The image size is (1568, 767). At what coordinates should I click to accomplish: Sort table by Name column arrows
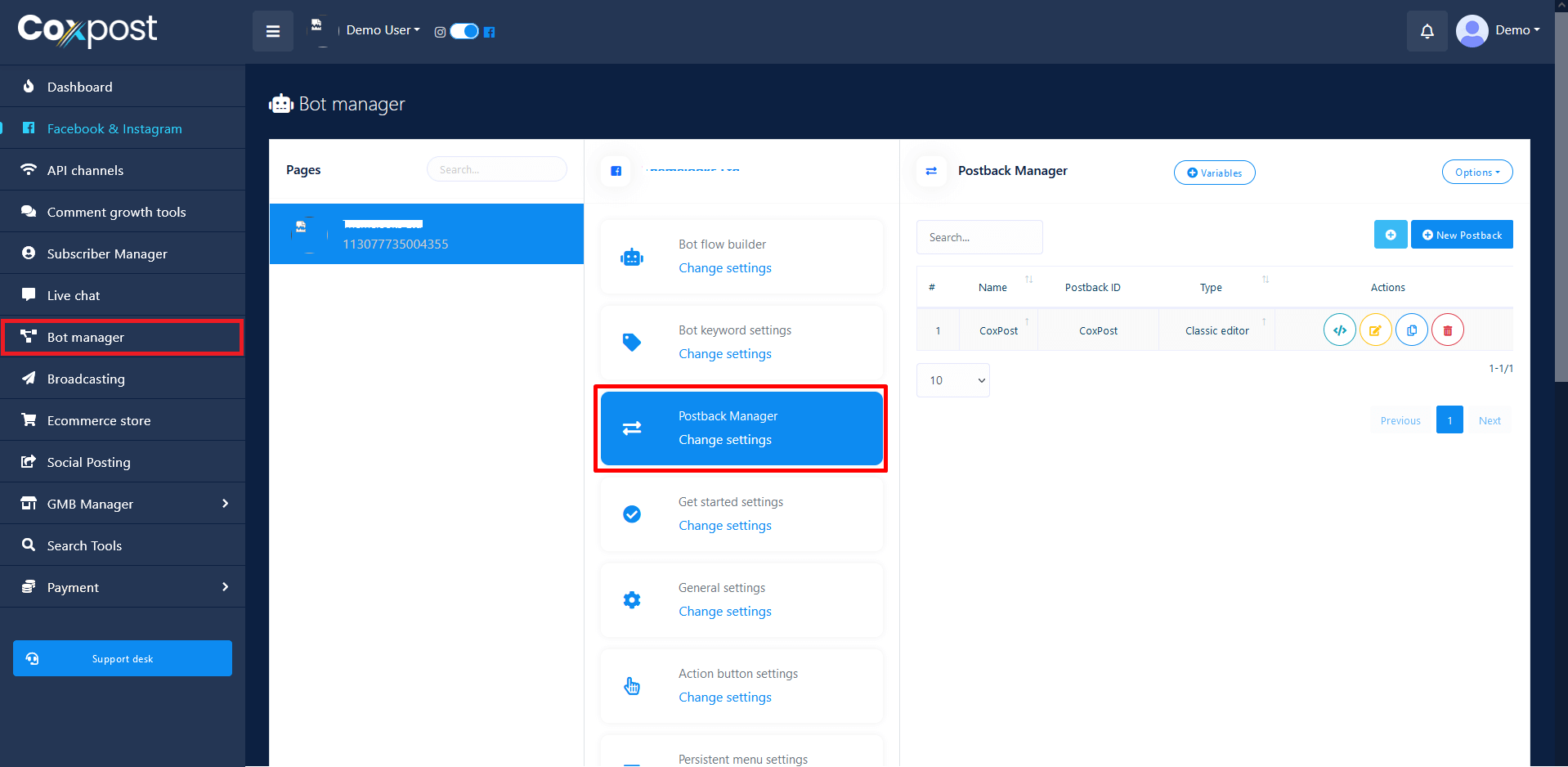(1028, 280)
